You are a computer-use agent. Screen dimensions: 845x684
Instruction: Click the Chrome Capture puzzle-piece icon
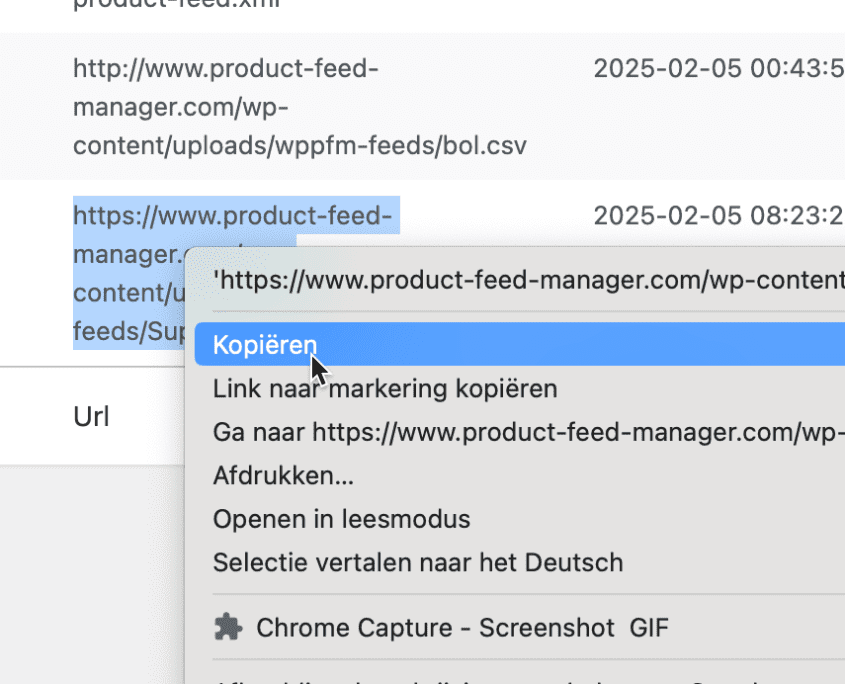(228, 627)
